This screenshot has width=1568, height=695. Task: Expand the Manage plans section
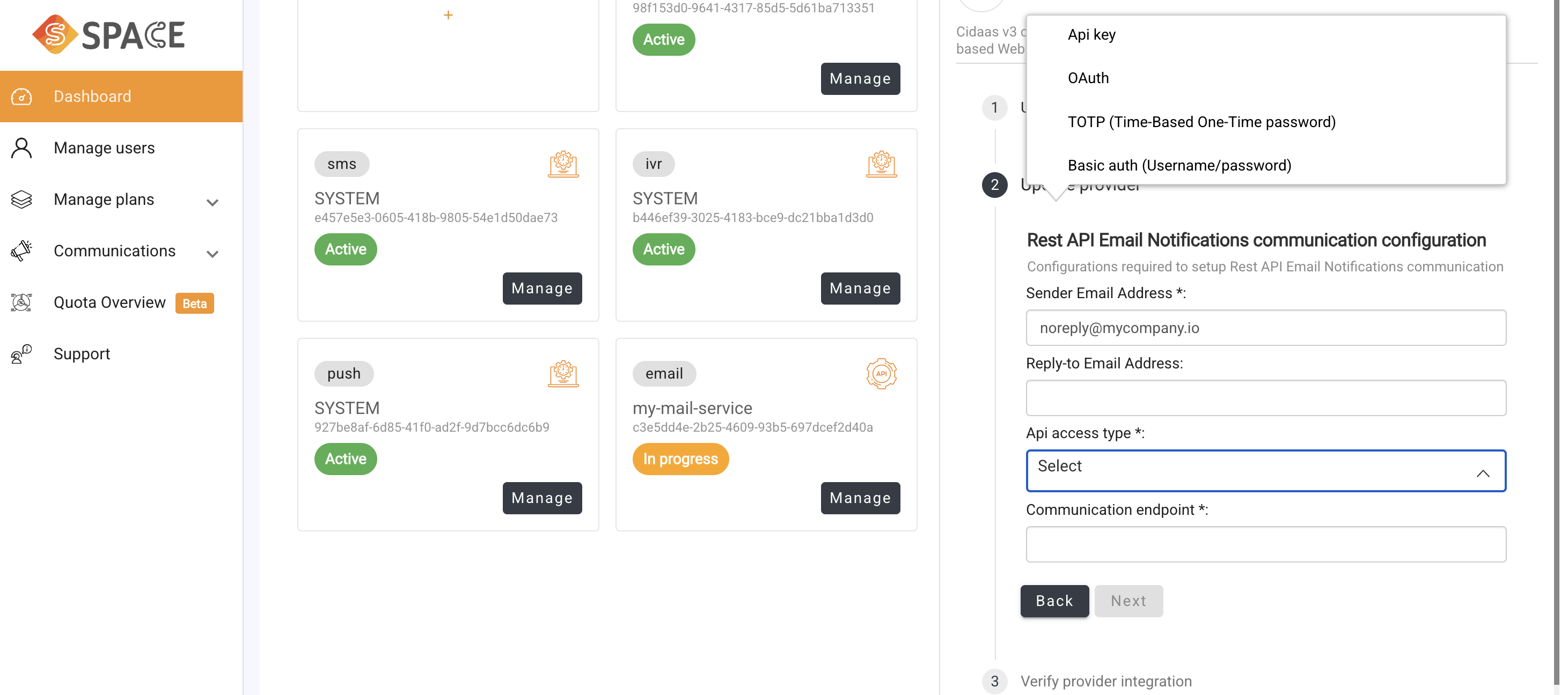tap(212, 201)
